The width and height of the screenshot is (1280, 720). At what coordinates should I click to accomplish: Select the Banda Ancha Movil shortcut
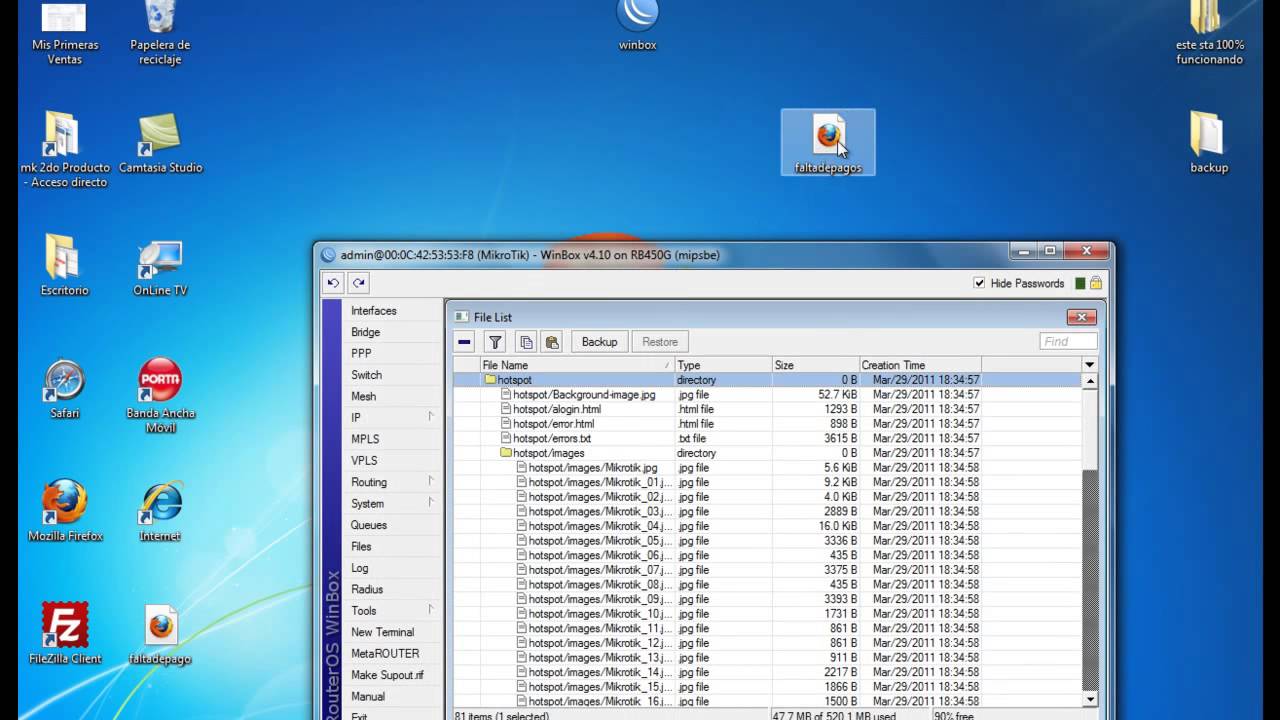click(160, 395)
